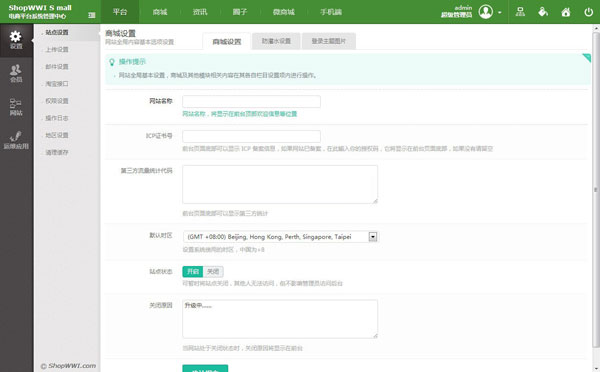This screenshot has width=600, height=372.
Task: Click the 网站名称 website name input field
Action: (251, 101)
